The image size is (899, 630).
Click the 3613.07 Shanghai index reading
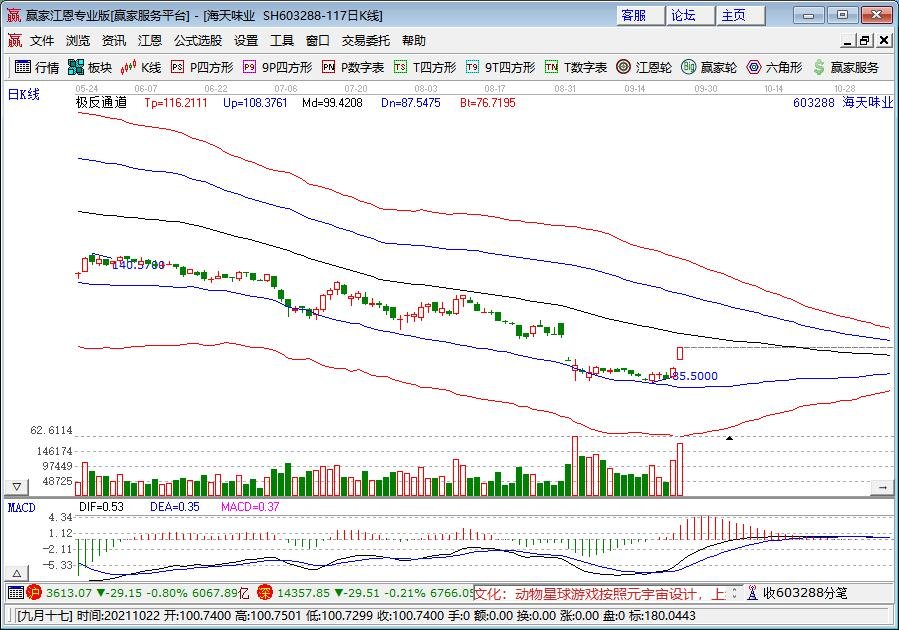coord(69,593)
